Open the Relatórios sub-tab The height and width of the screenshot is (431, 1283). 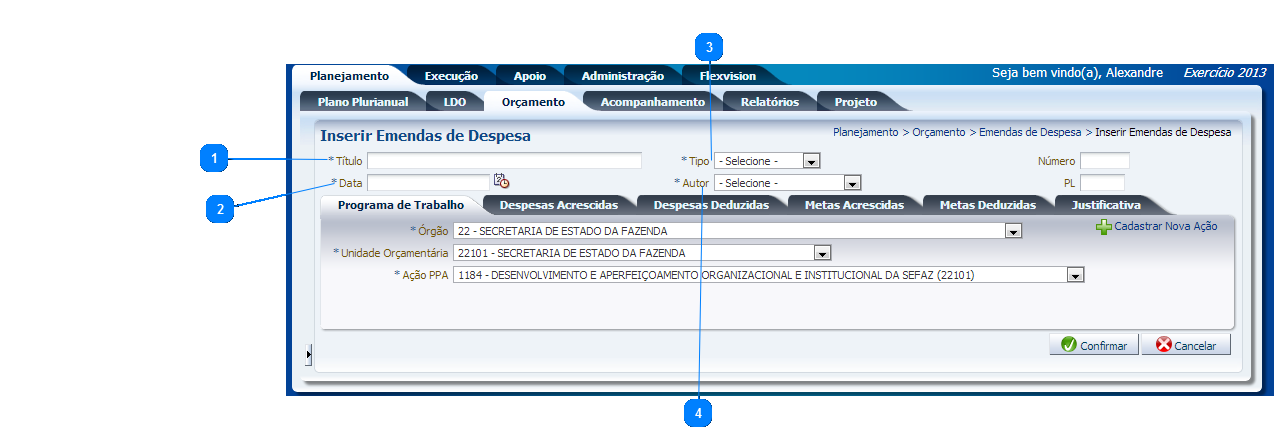[x=769, y=102]
